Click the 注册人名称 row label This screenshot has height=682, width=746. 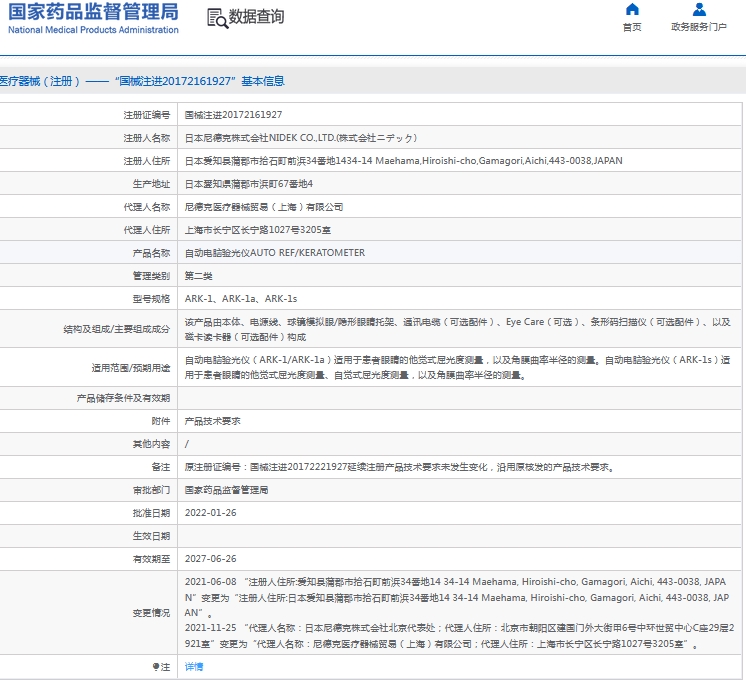click(x=147, y=138)
